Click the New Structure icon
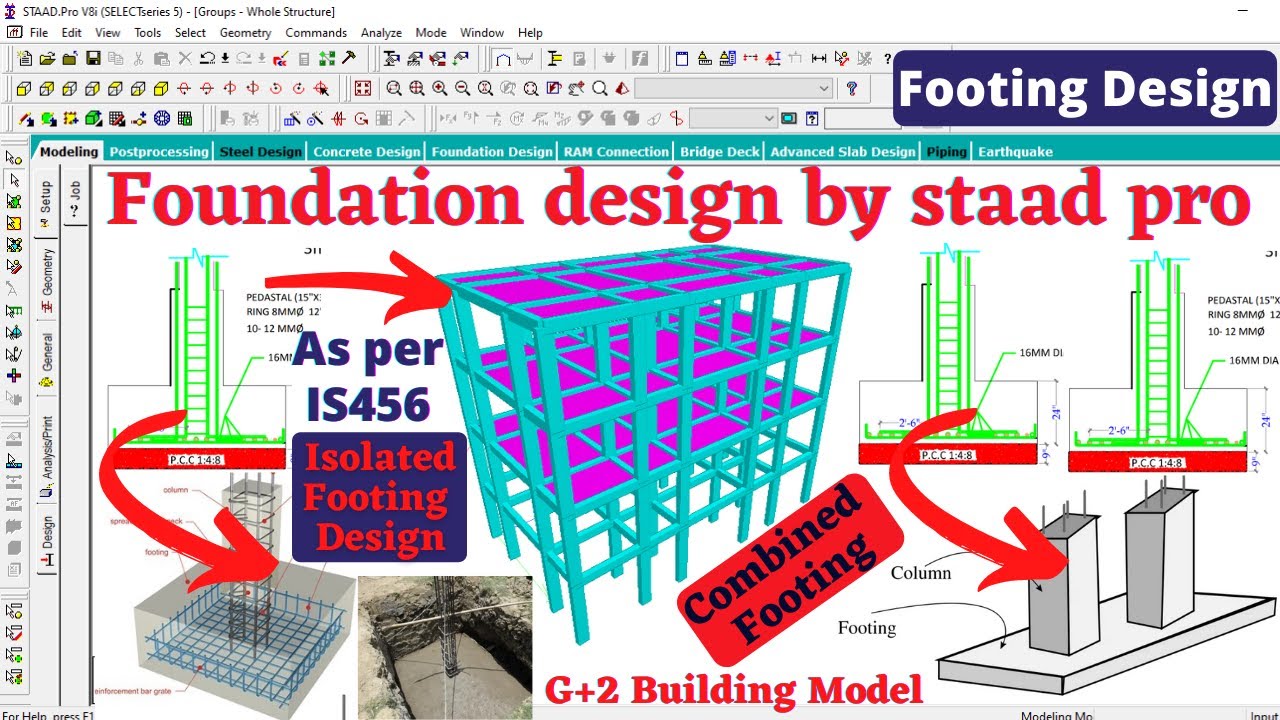The width and height of the screenshot is (1280, 720). (24, 58)
